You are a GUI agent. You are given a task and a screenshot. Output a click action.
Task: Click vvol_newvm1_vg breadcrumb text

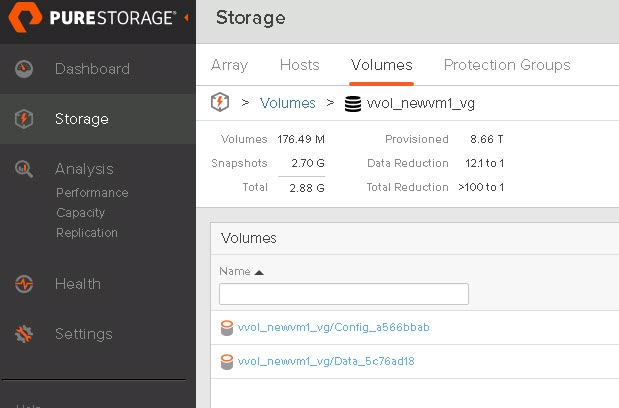point(421,103)
